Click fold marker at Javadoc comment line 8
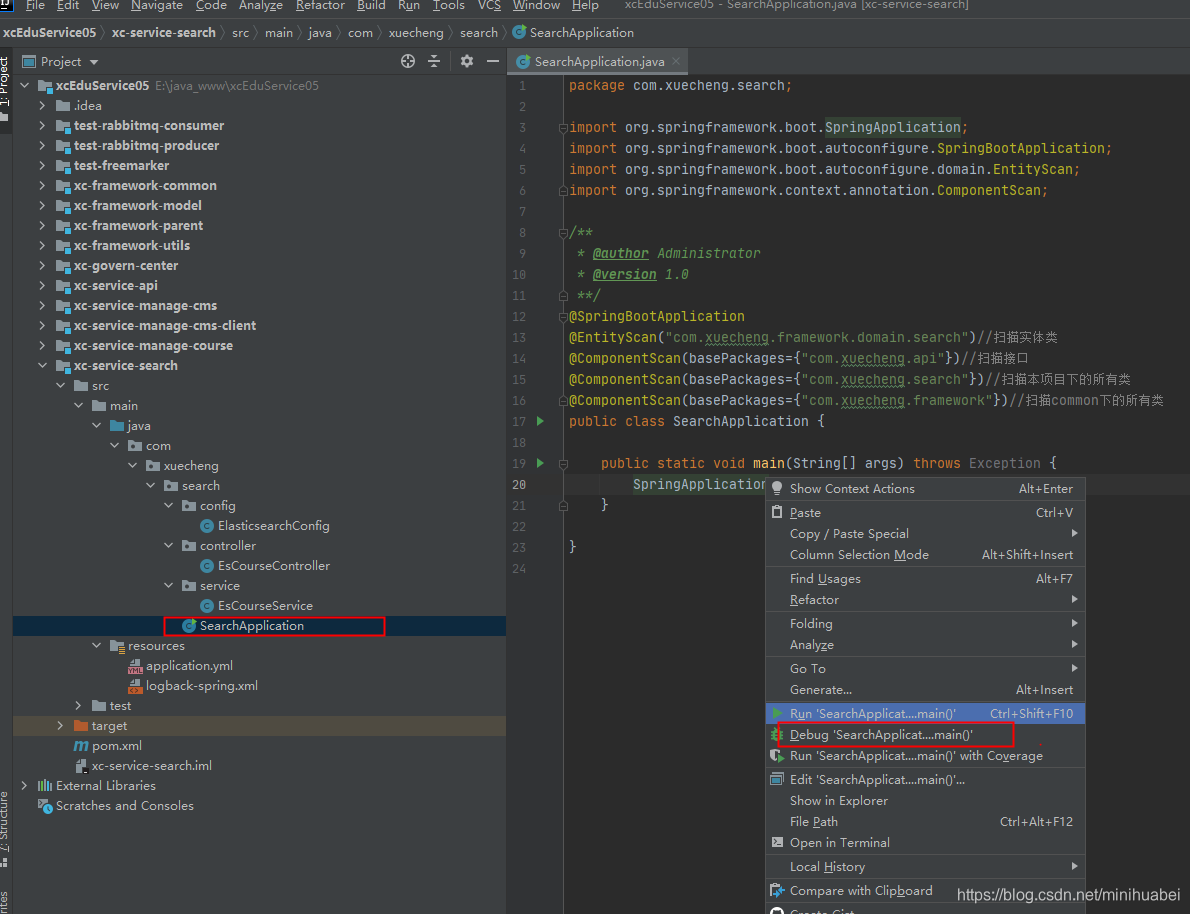Screen dimensions: 1190x914 click(563, 232)
